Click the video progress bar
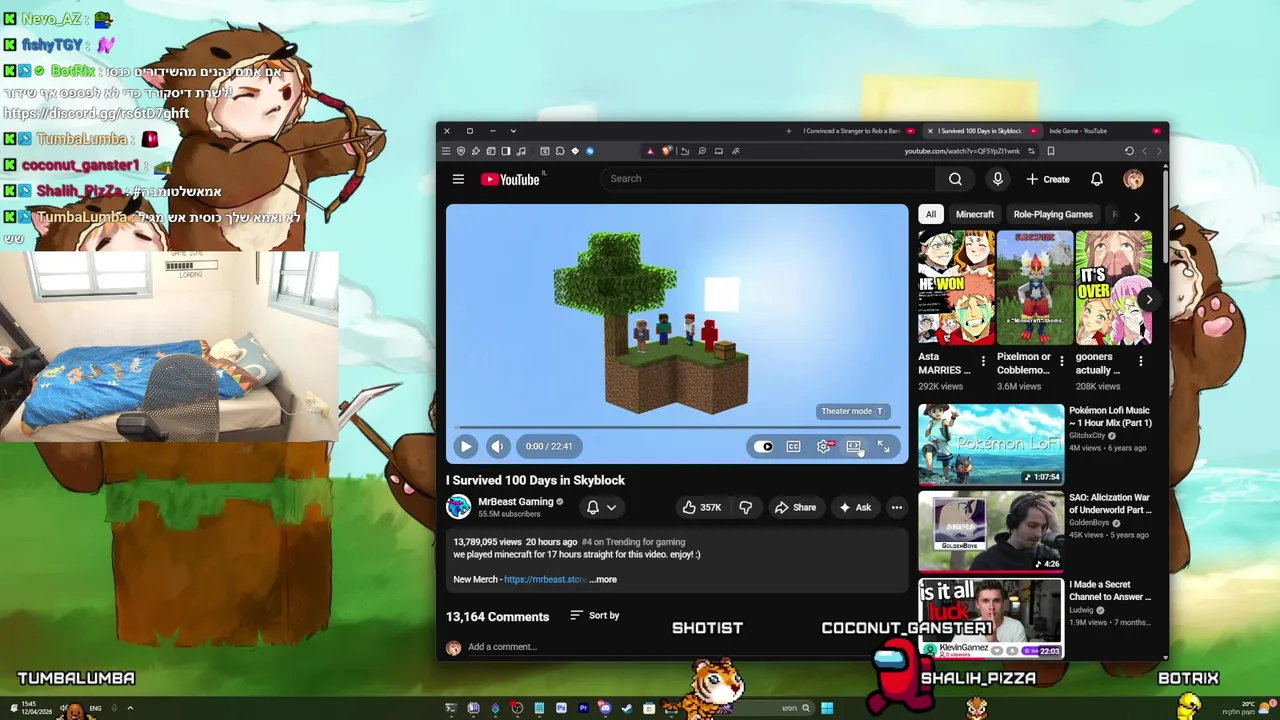Screen dimensions: 1280x720 pos(677,427)
